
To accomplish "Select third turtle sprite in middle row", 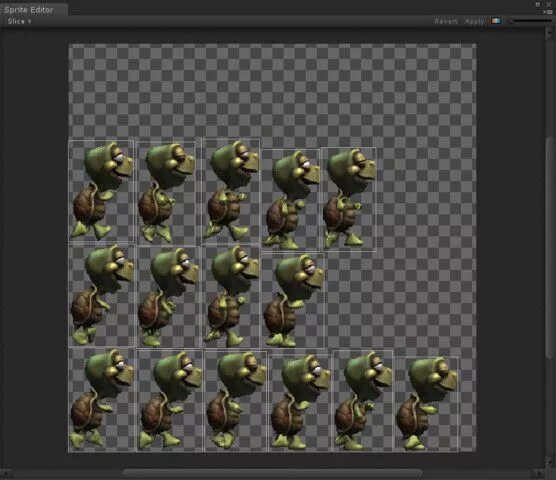I will coord(231,296).
